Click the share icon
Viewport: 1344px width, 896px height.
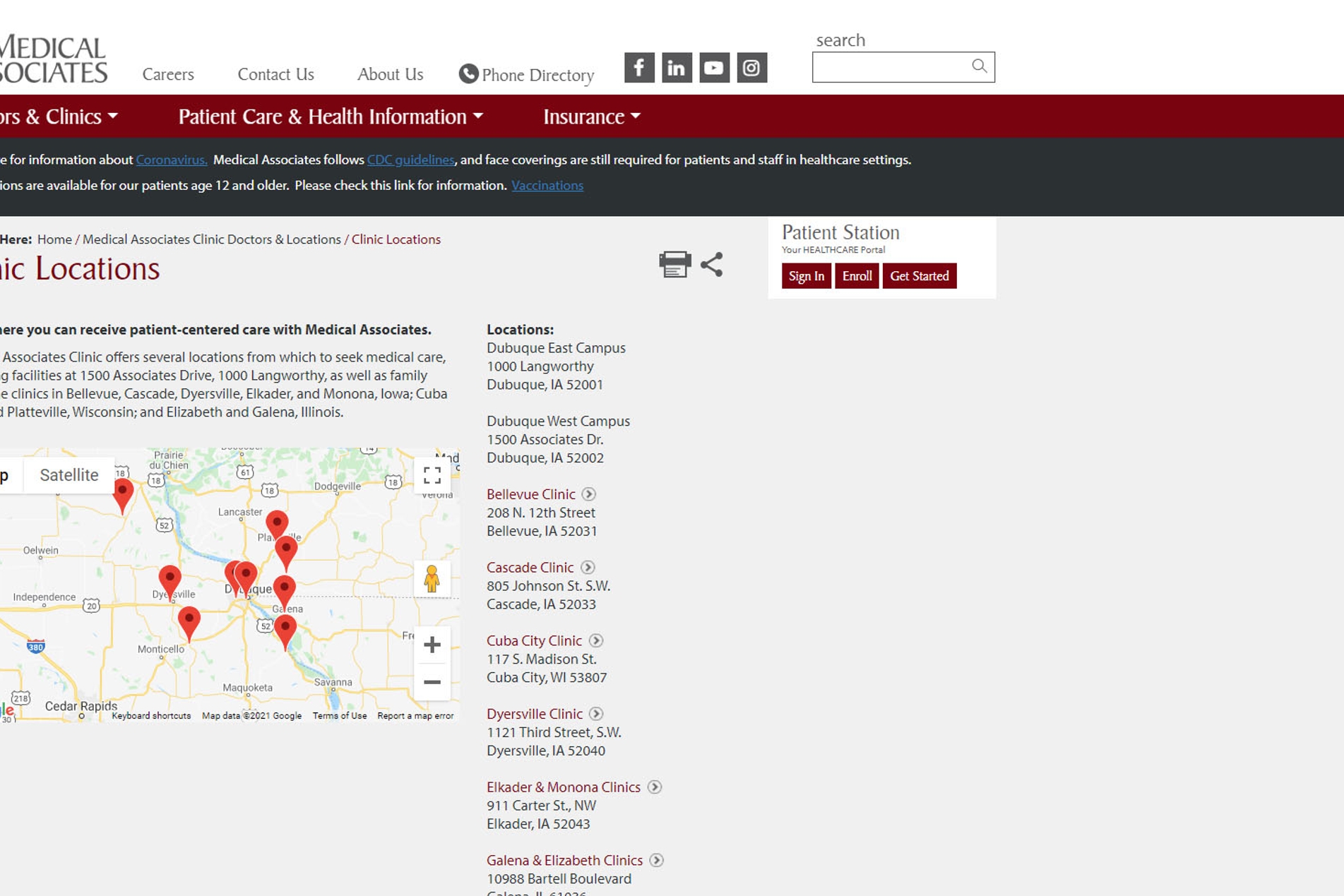(711, 265)
